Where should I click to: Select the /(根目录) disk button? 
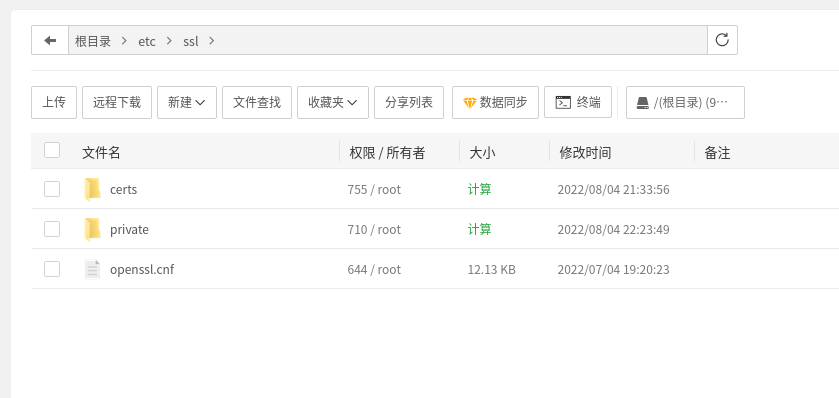point(685,102)
